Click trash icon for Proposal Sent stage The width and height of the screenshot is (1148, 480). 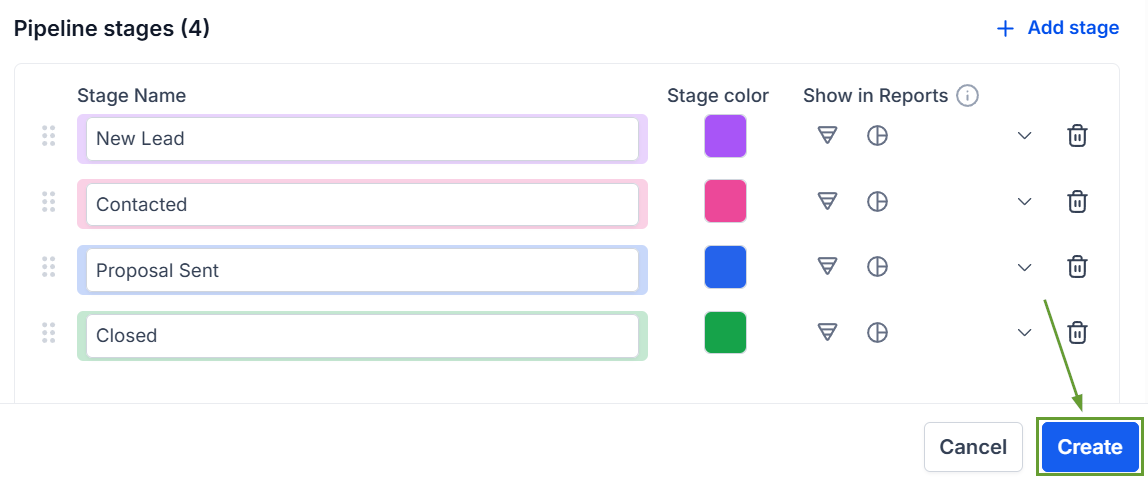coord(1077,267)
